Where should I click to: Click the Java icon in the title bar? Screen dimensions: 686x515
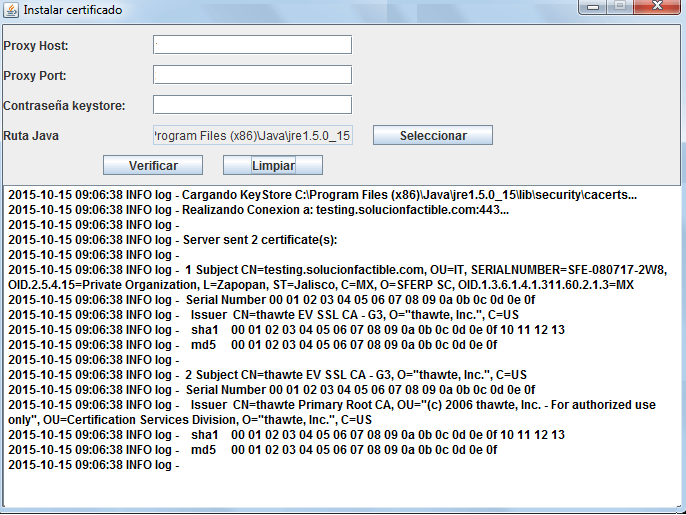pyautogui.click(x=11, y=9)
